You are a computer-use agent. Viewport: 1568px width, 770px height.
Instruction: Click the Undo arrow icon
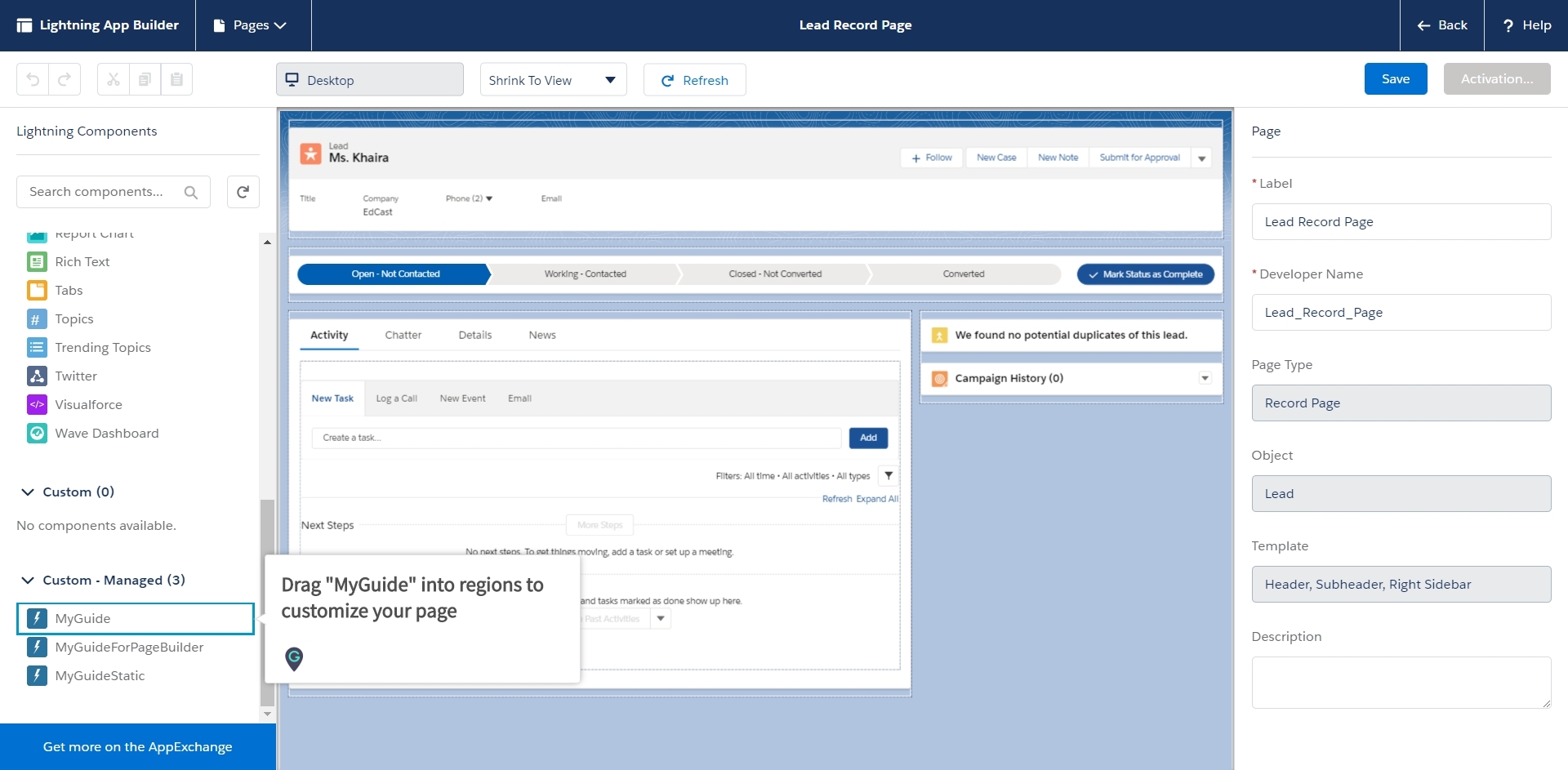[33, 79]
